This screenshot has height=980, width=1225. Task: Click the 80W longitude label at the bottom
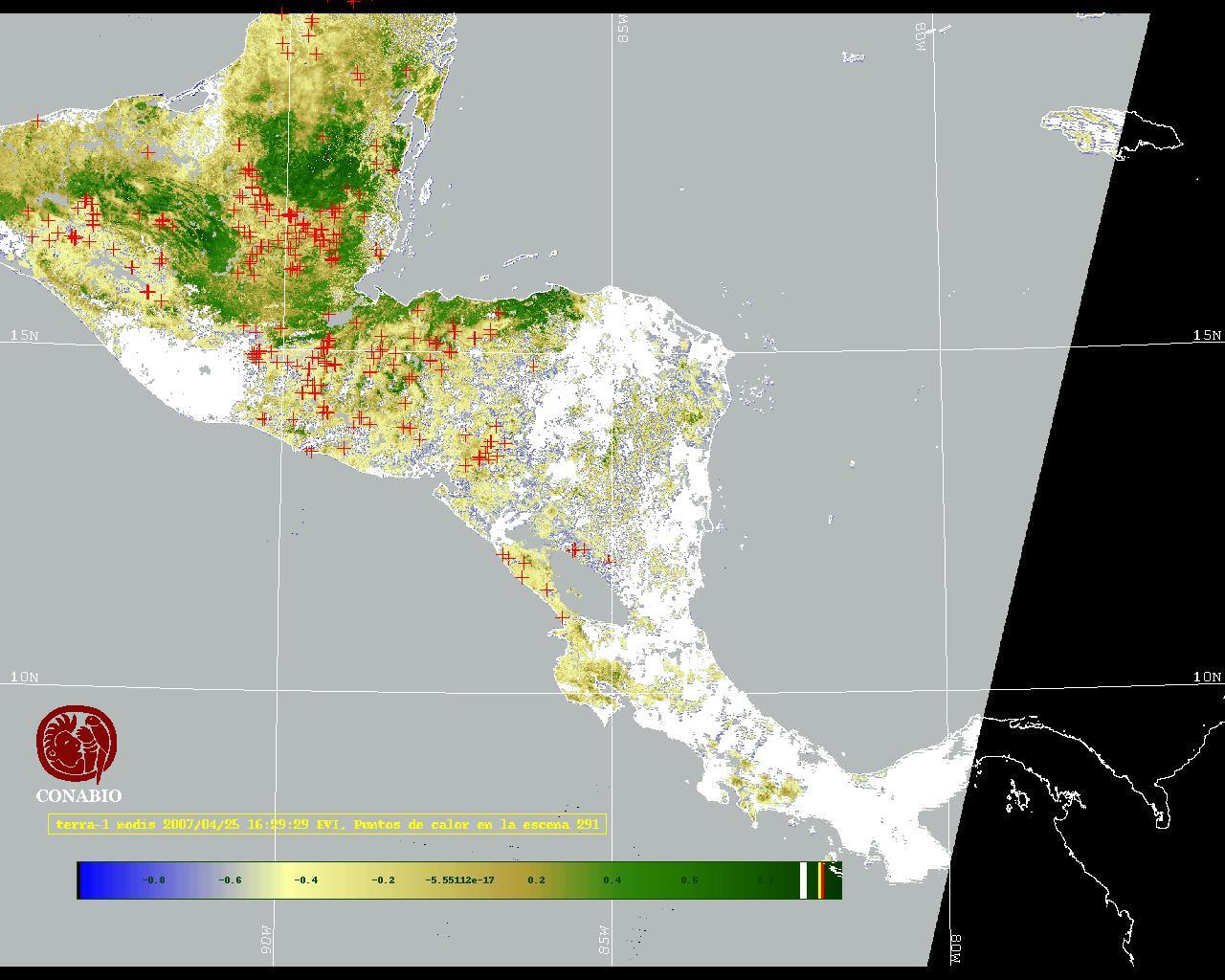pos(955,947)
